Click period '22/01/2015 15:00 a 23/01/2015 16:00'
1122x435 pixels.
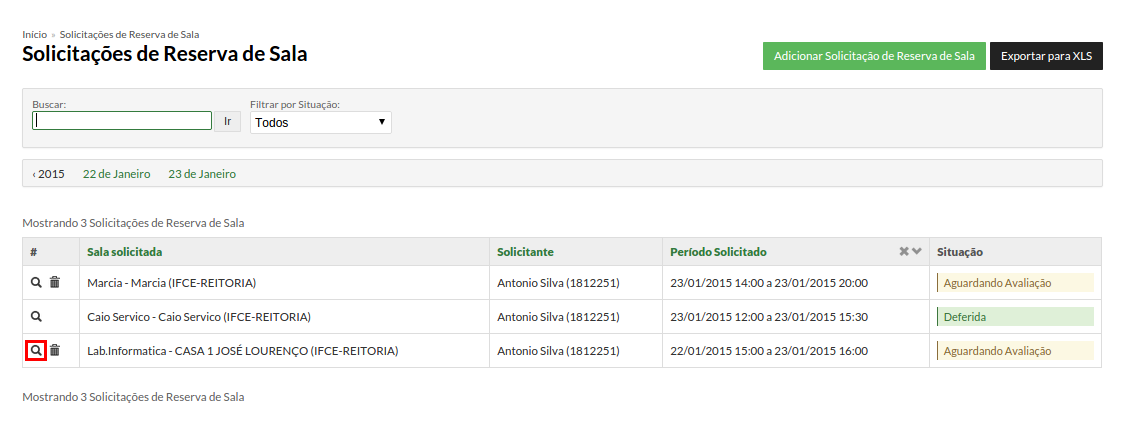769,351
